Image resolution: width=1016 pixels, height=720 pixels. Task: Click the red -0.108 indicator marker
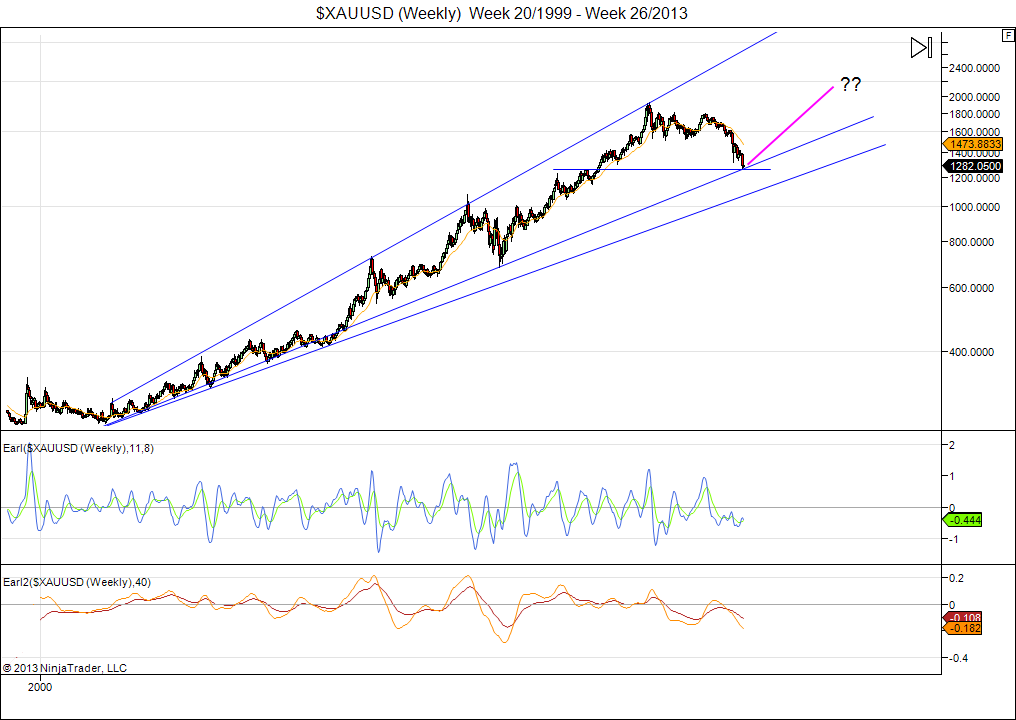click(x=969, y=617)
